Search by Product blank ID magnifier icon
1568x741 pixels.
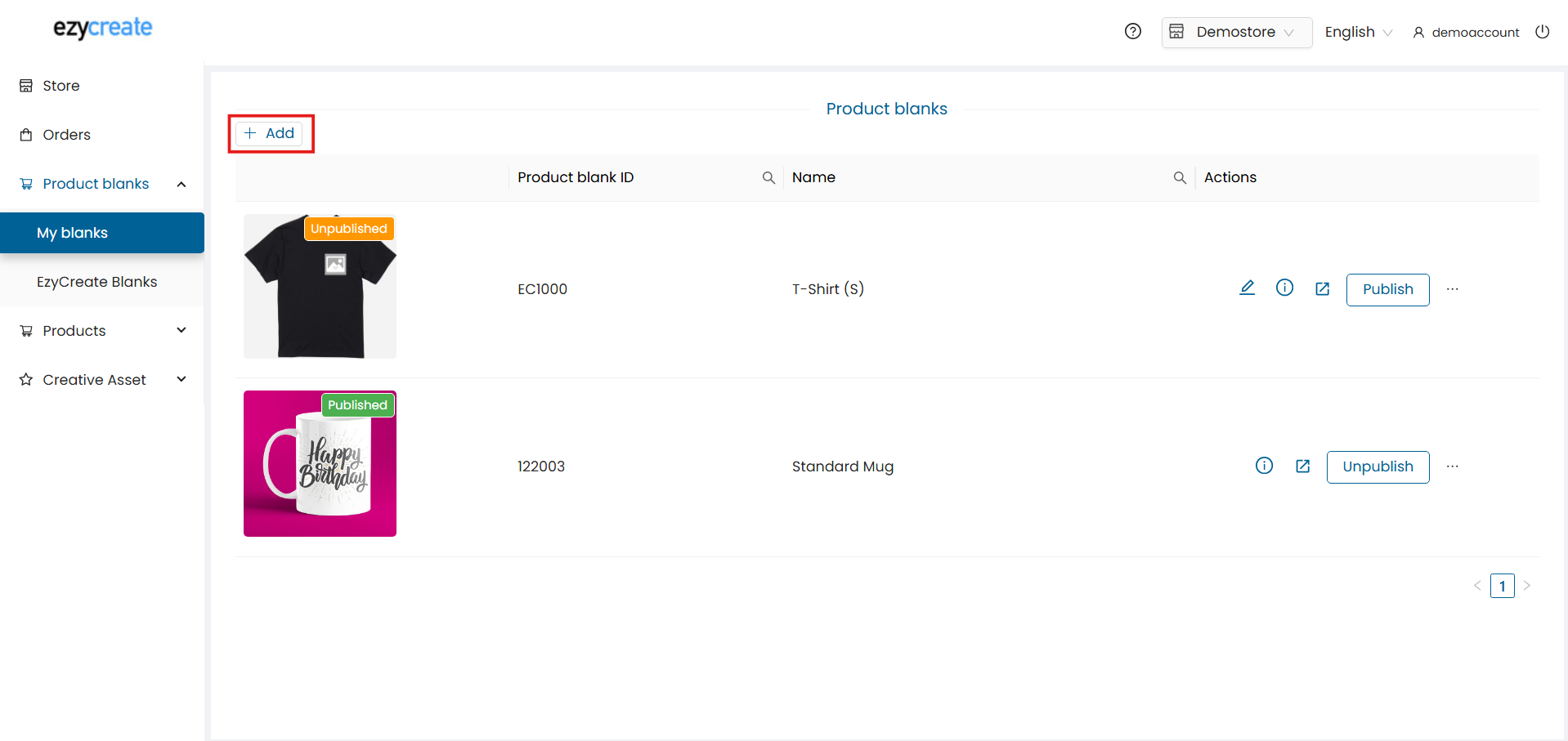(x=768, y=178)
